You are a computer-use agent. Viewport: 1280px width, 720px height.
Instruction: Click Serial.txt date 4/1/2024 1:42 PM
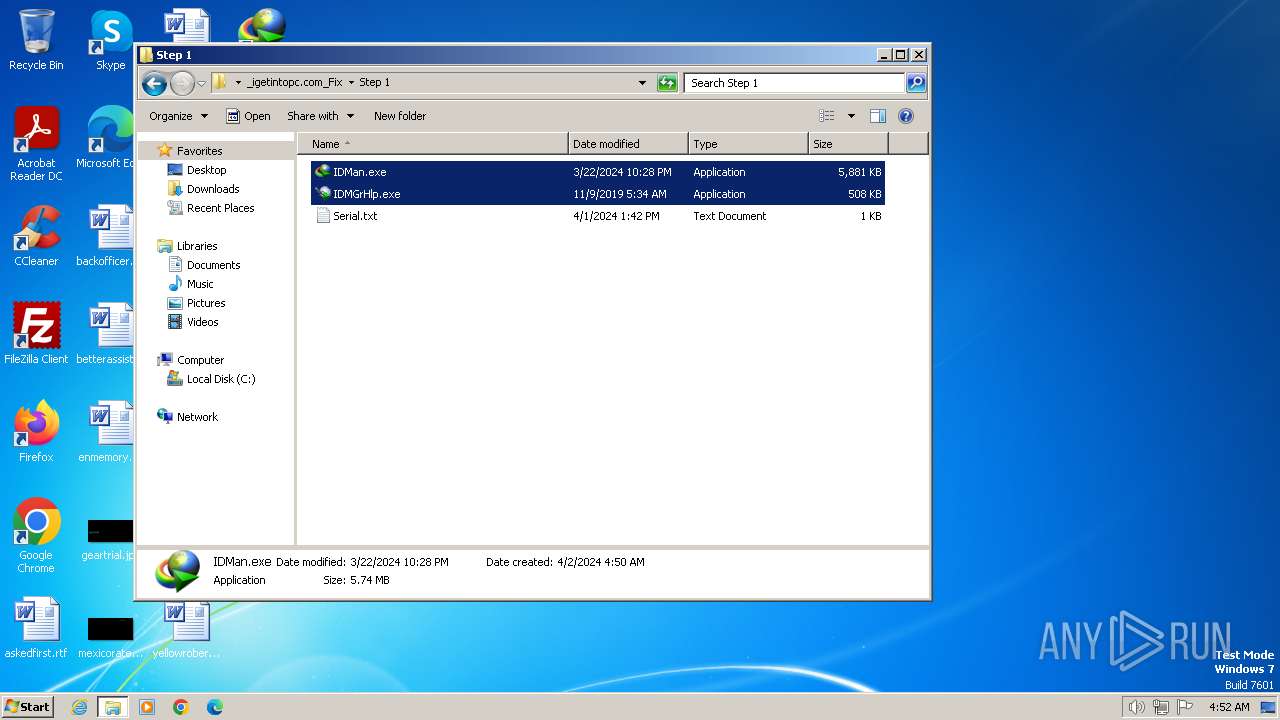(616, 216)
